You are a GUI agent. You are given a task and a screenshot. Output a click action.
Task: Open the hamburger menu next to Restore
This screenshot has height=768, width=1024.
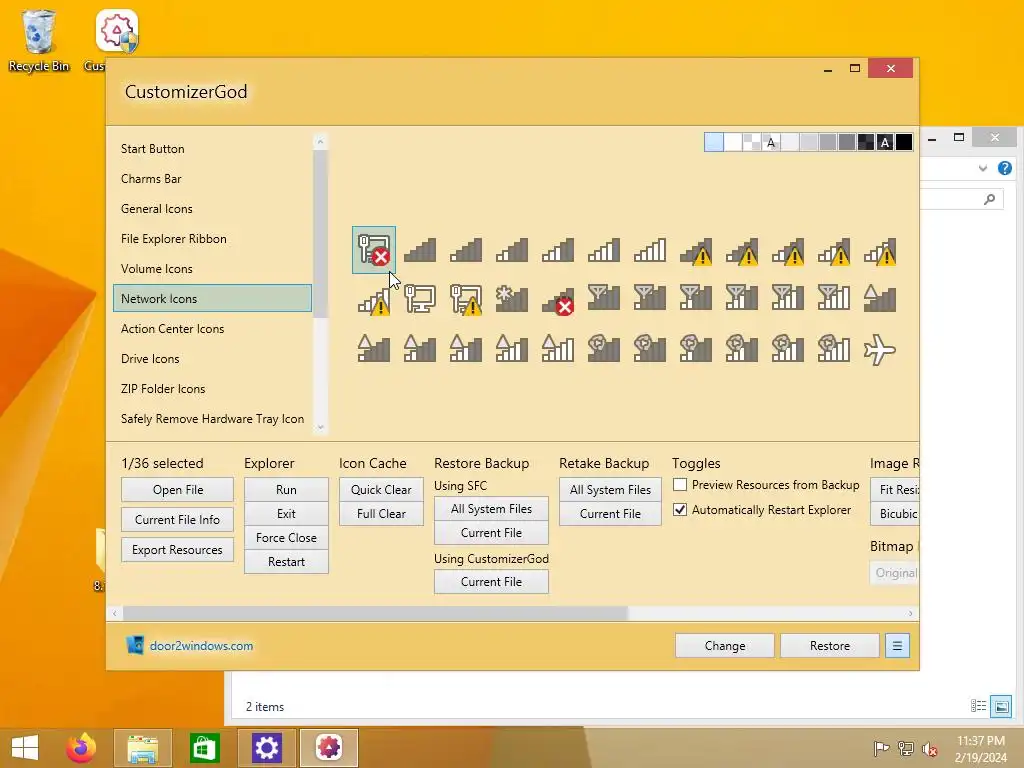[x=897, y=646]
